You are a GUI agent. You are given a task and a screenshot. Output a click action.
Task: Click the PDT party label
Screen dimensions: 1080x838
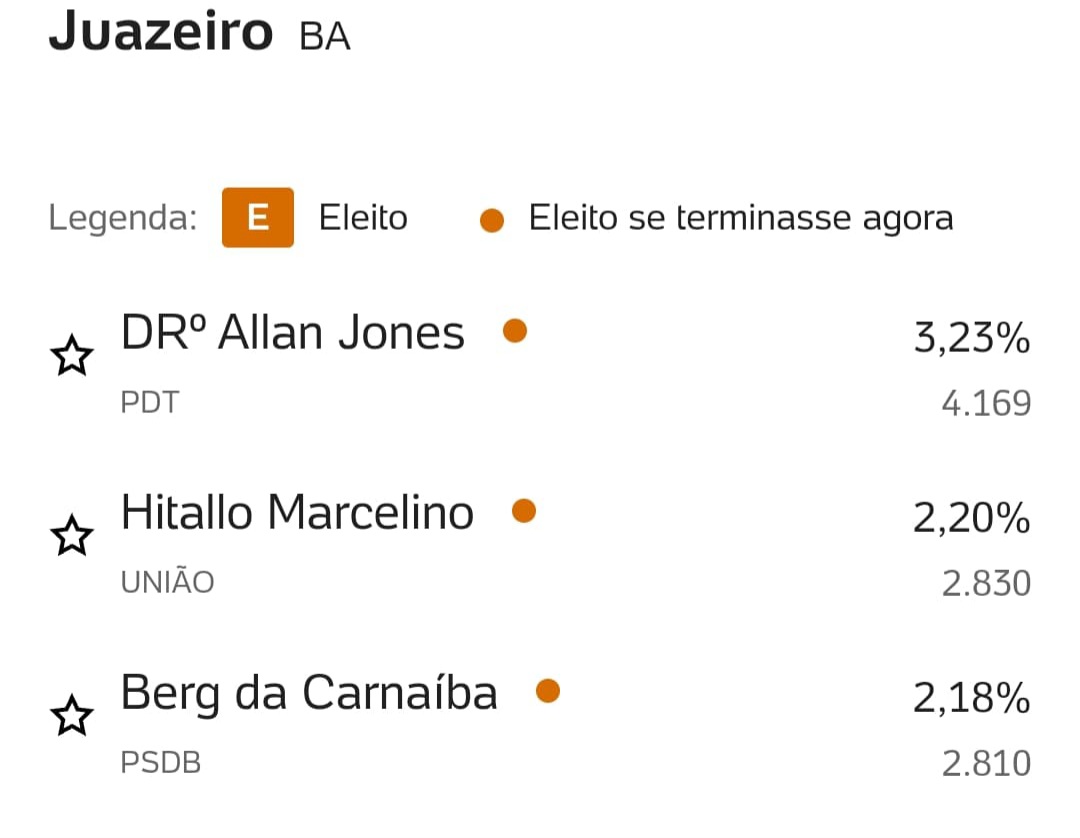pyautogui.click(x=149, y=402)
